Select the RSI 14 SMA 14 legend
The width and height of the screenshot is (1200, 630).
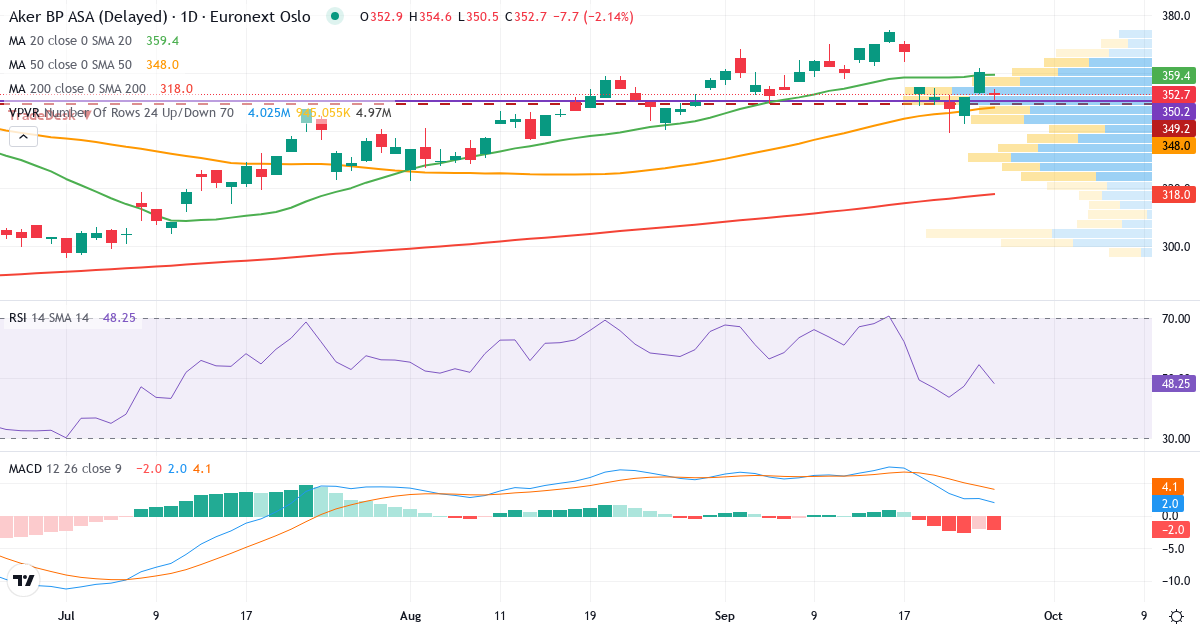pos(49,318)
